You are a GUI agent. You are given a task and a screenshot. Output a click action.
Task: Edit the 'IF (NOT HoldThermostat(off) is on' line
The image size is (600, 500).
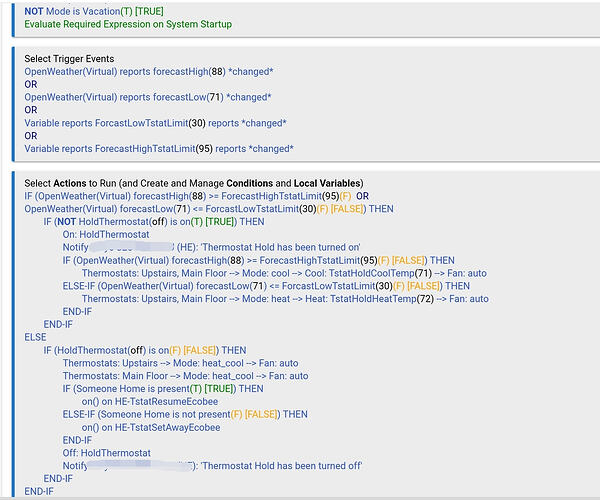(x=154, y=222)
